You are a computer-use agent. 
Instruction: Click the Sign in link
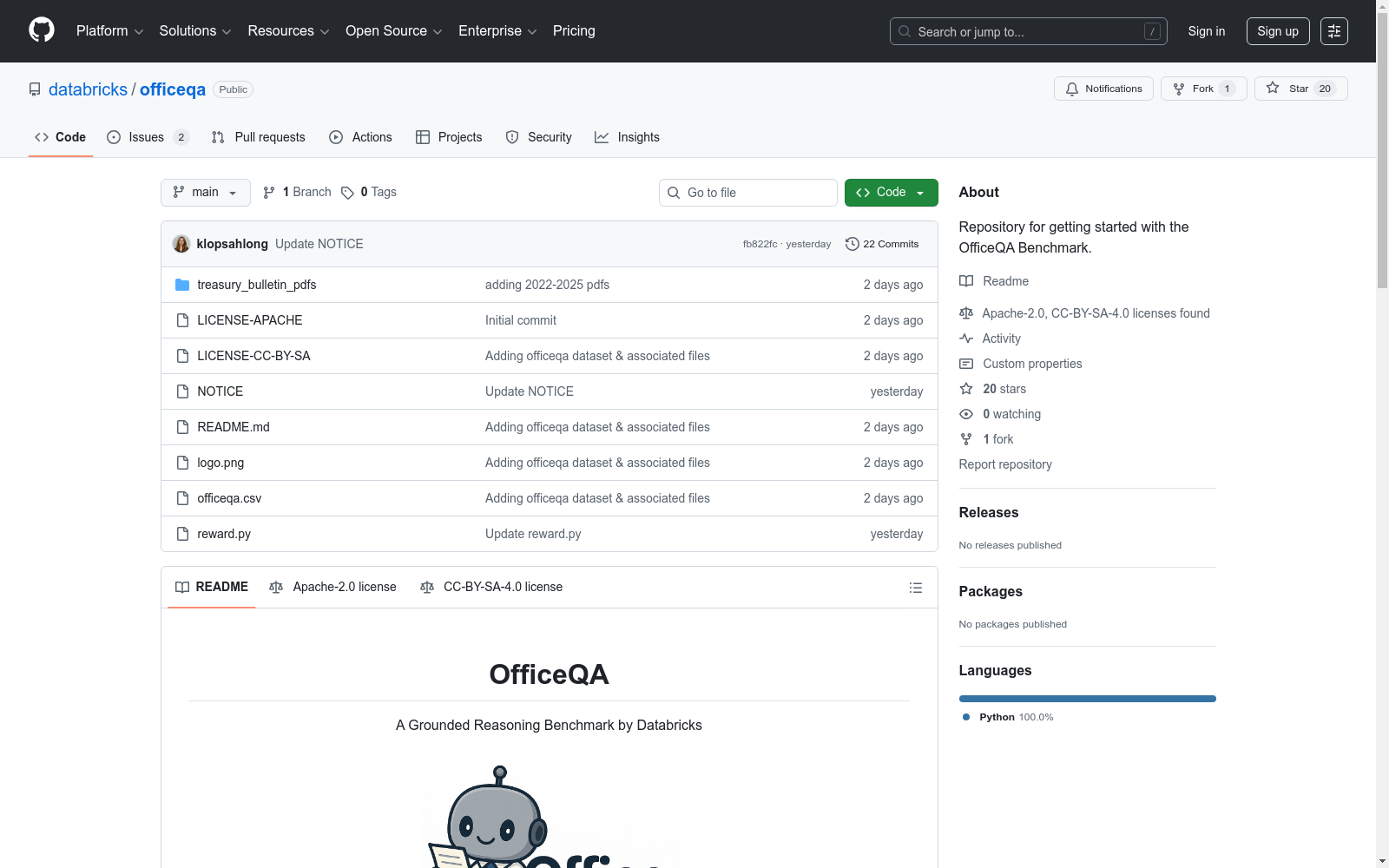(1207, 31)
